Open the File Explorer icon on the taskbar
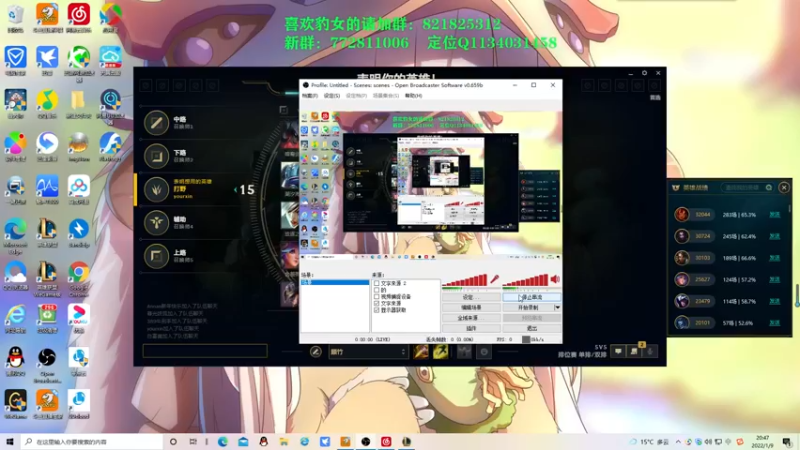This screenshot has height=450, width=800. pyautogui.click(x=284, y=441)
